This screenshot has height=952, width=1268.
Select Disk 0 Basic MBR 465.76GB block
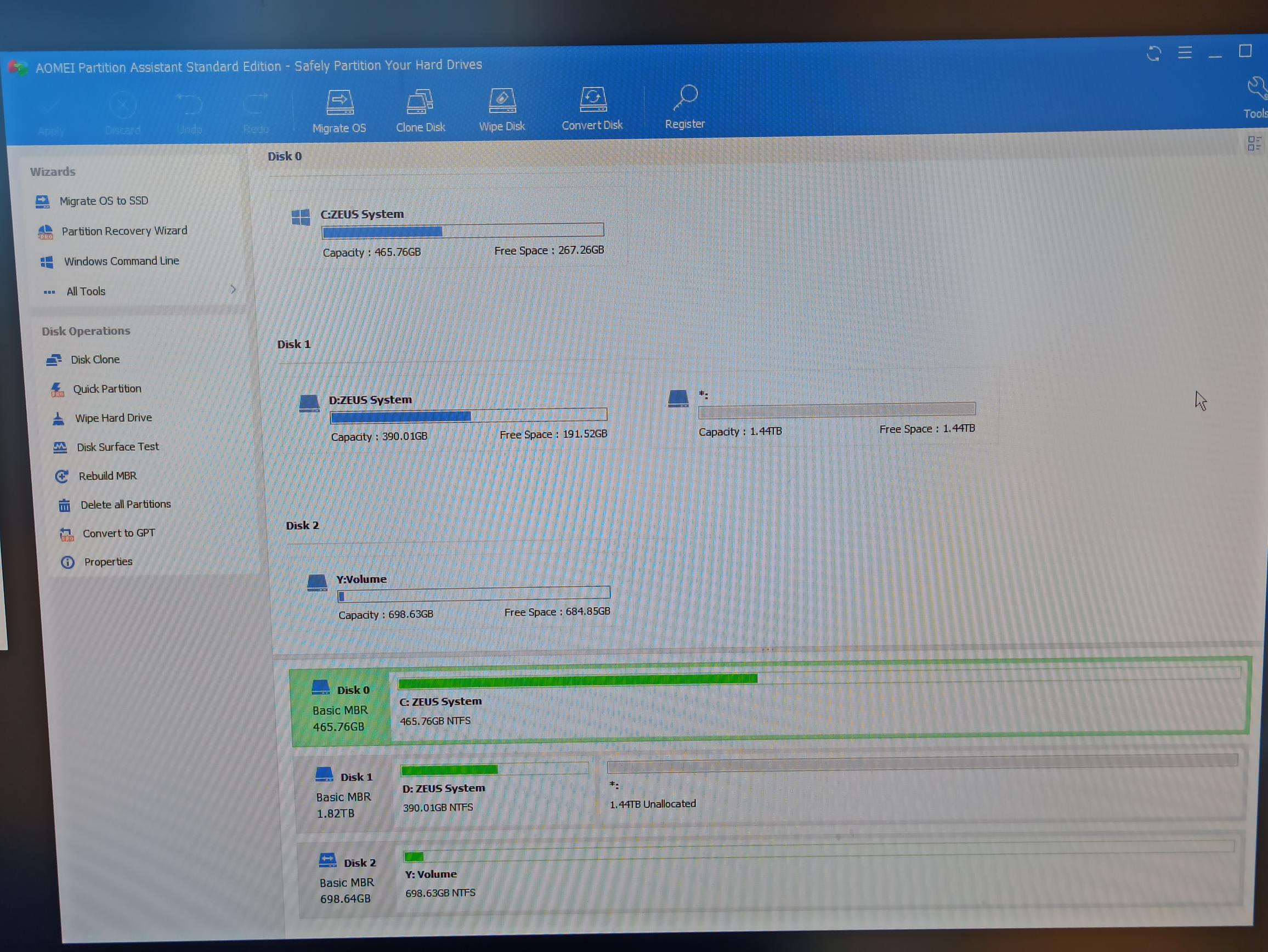point(341,708)
